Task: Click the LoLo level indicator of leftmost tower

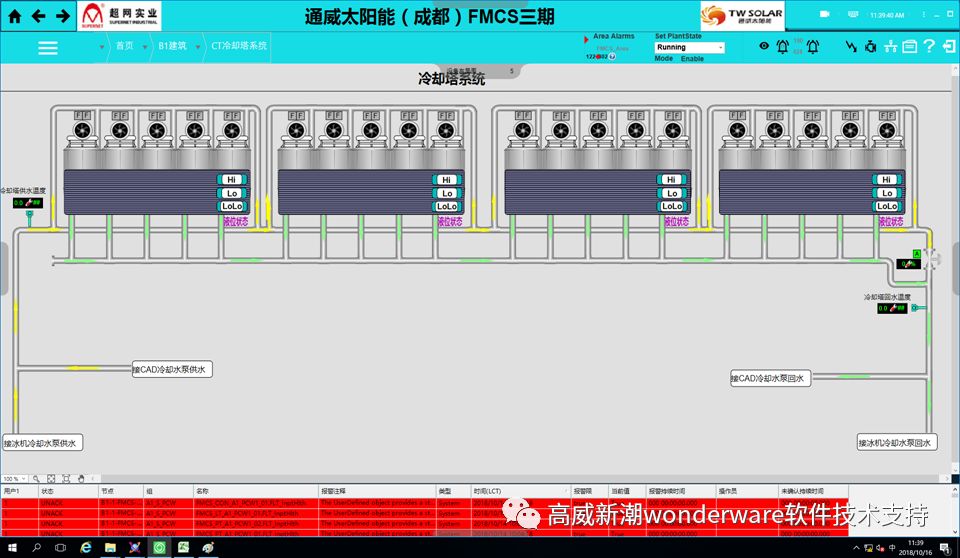Action: [231, 206]
